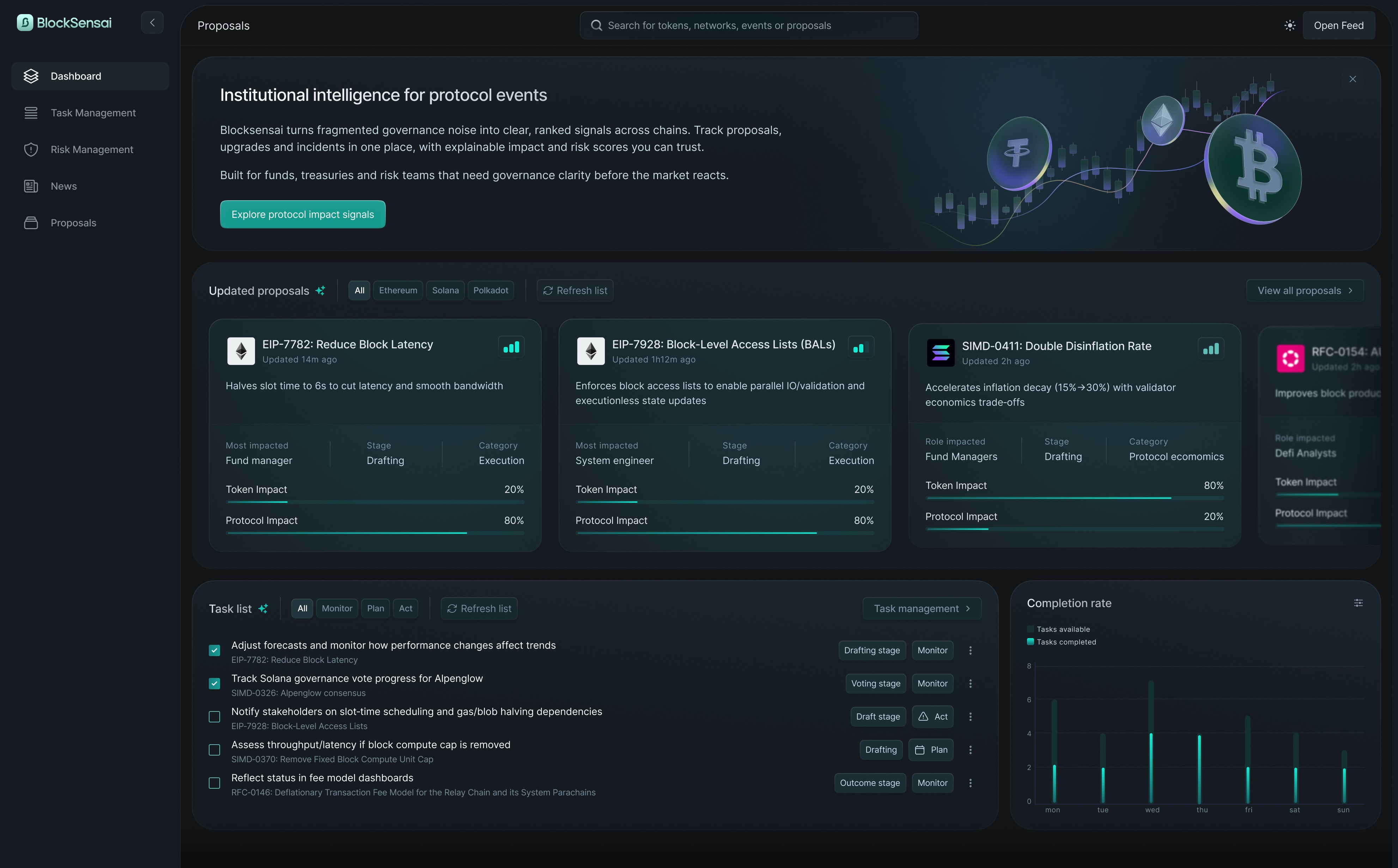The width and height of the screenshot is (1398, 868).
Task: Mark Reflect status in fee model dashboards done
Action: [214, 783]
